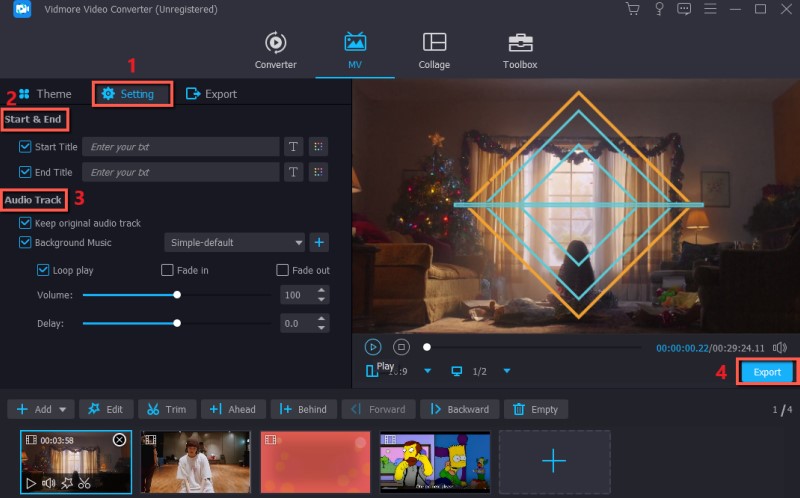Screen dimensions: 800x498
Task: Click the Volume slider handle
Action: [177, 295]
